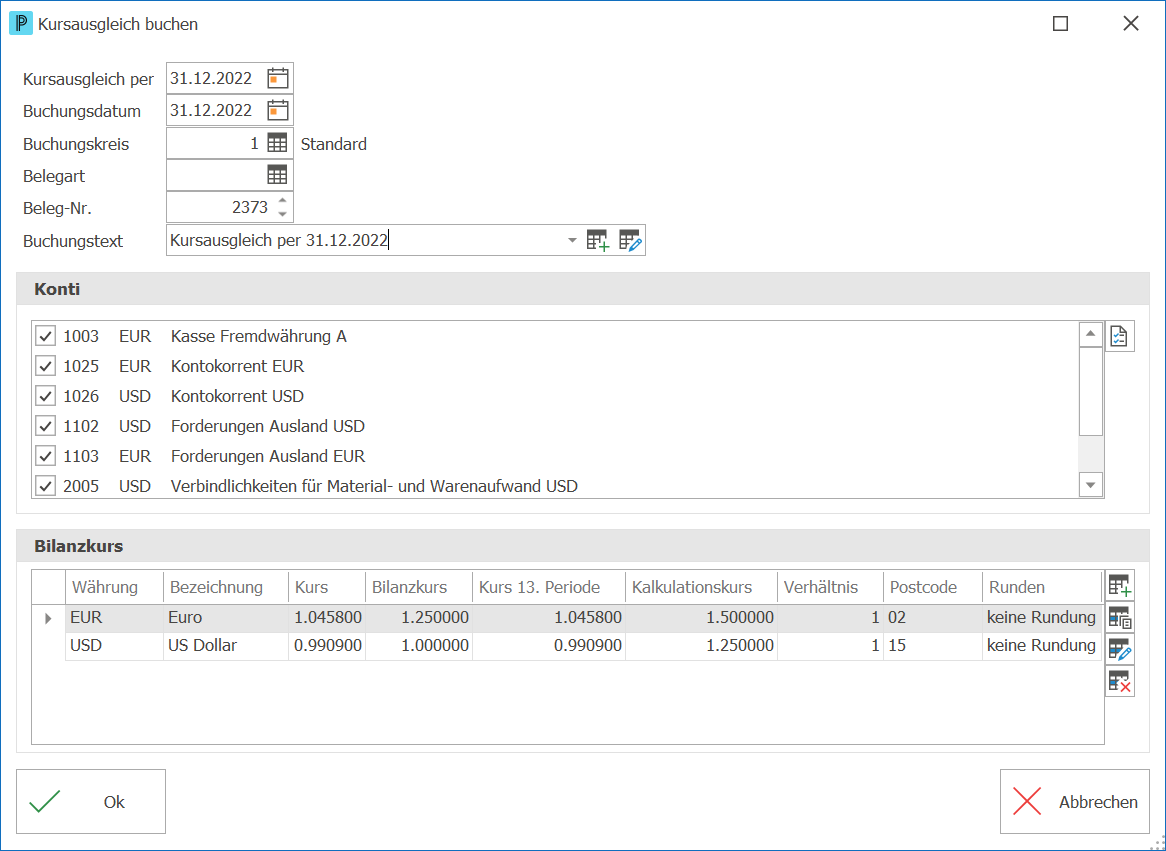Image resolution: width=1166 pixels, height=851 pixels.
Task: Uncheck 2005 Verbindlichkeiten USD account
Action: click(45, 486)
